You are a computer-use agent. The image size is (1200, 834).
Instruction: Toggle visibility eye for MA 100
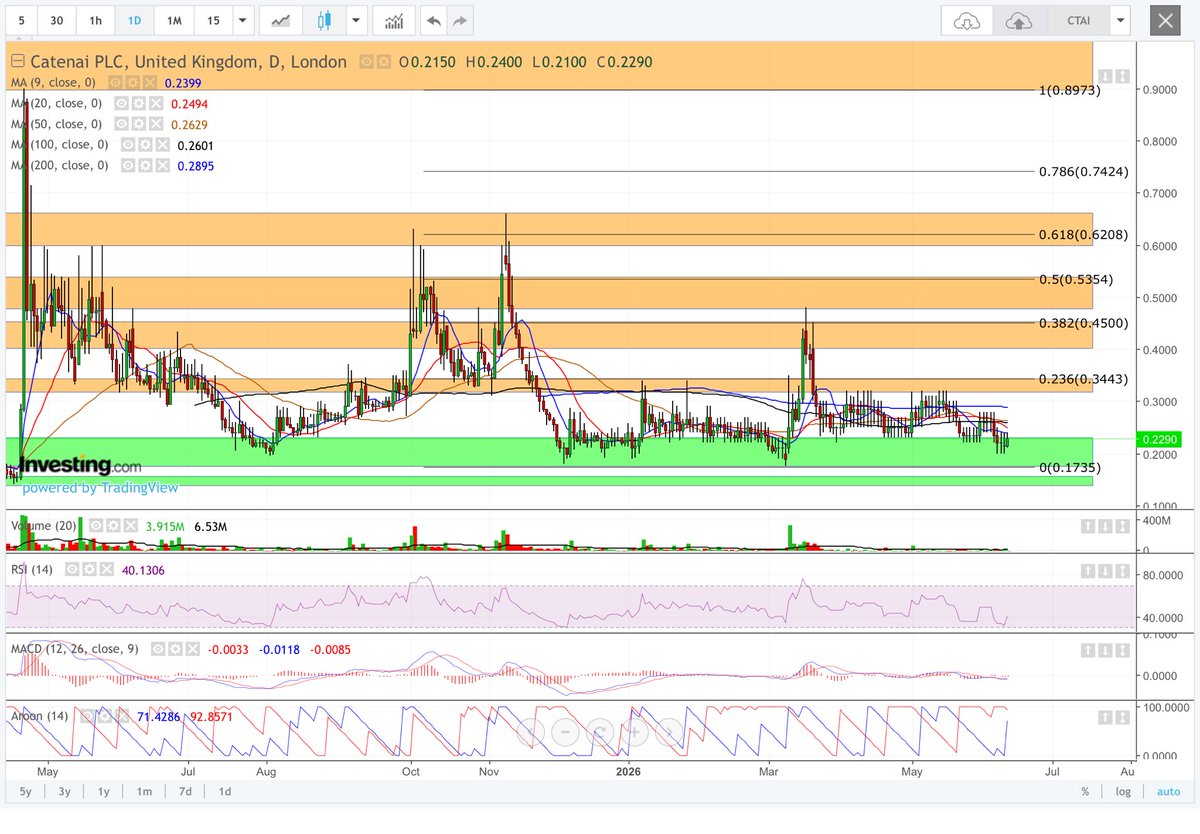pos(127,145)
